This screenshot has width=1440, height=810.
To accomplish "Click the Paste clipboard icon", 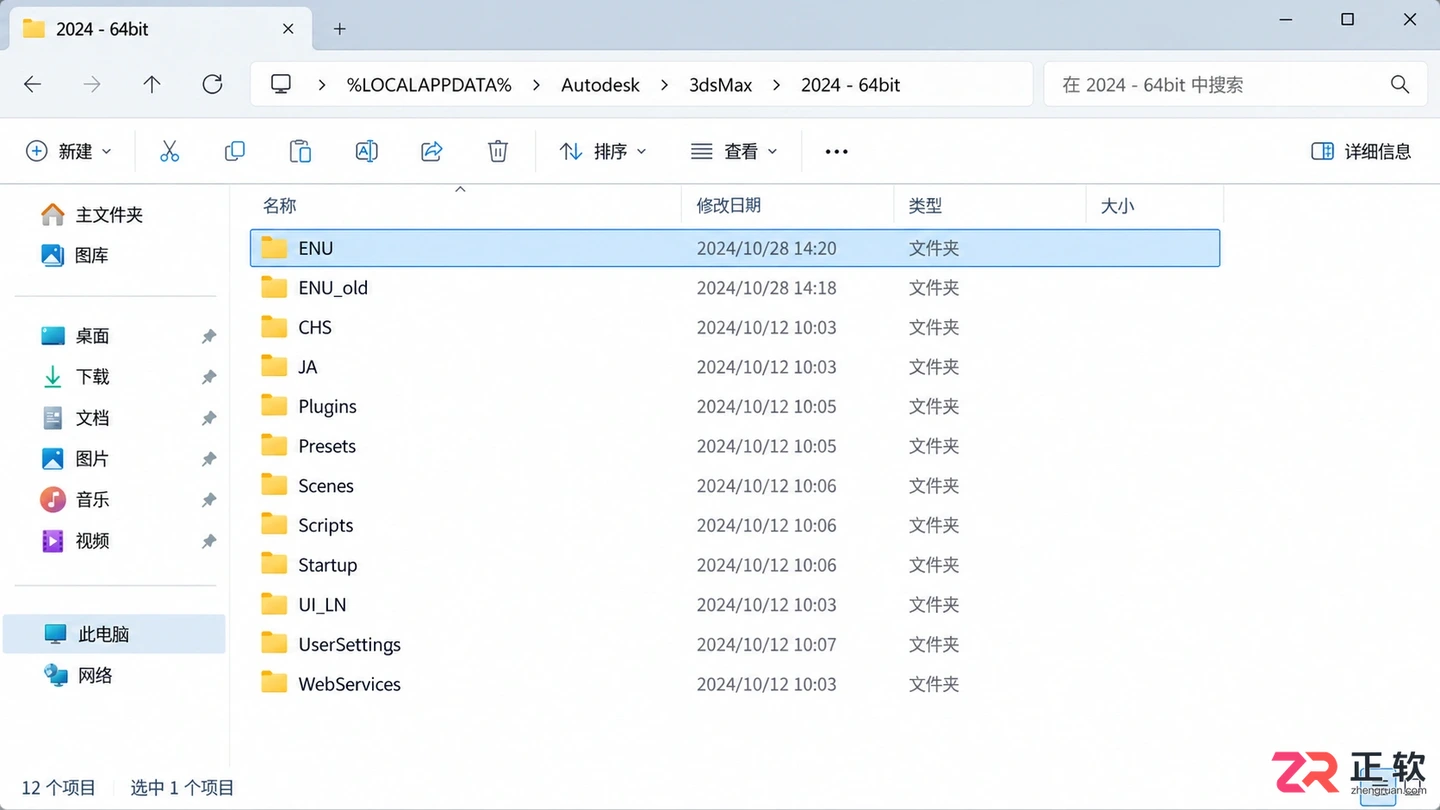I will tap(300, 151).
